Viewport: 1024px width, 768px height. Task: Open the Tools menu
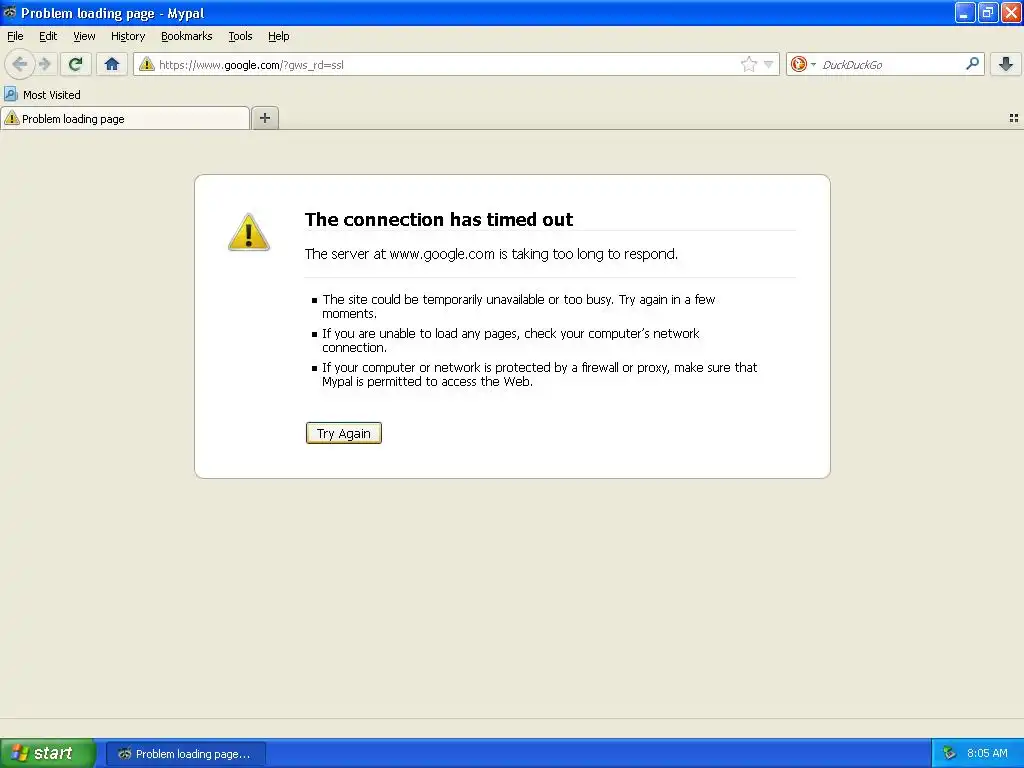click(x=240, y=36)
